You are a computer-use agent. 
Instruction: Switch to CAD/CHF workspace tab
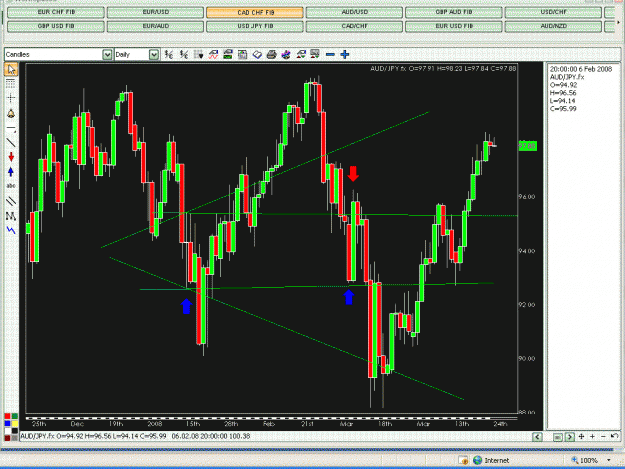(354, 26)
